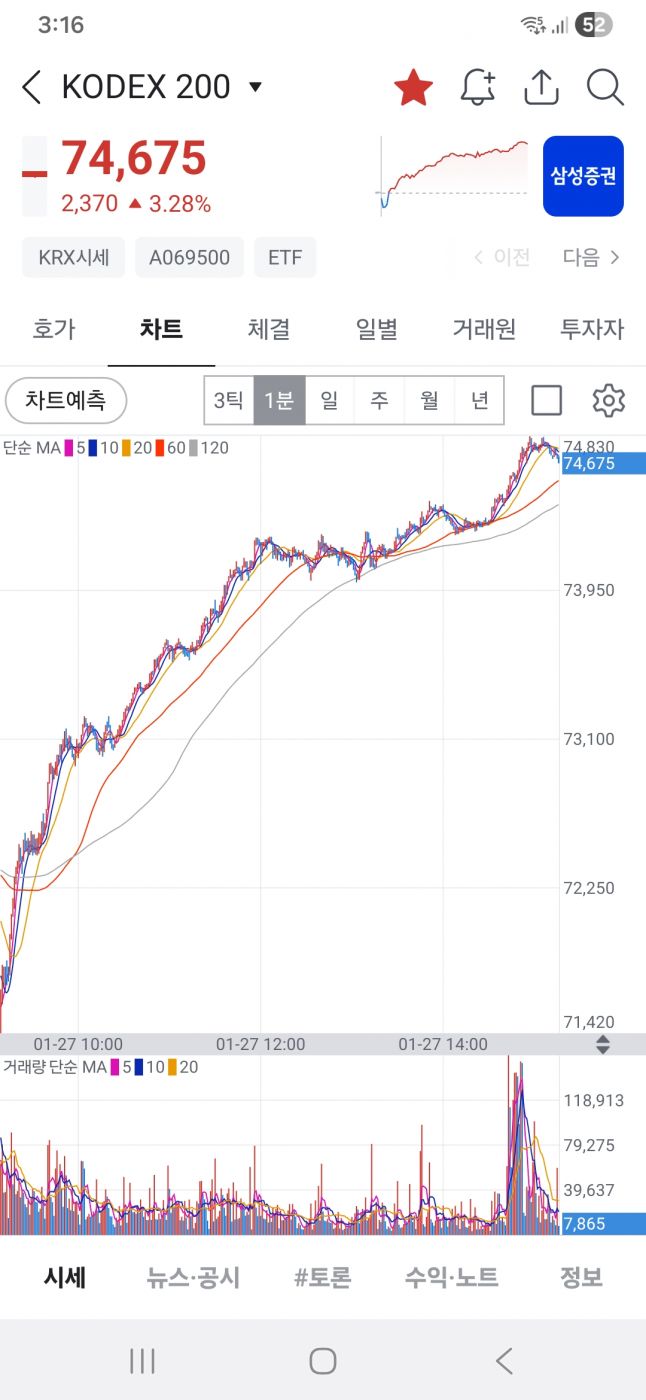Expand the KRX시세 market selector
The height and width of the screenshot is (1400, 646).
point(73,257)
